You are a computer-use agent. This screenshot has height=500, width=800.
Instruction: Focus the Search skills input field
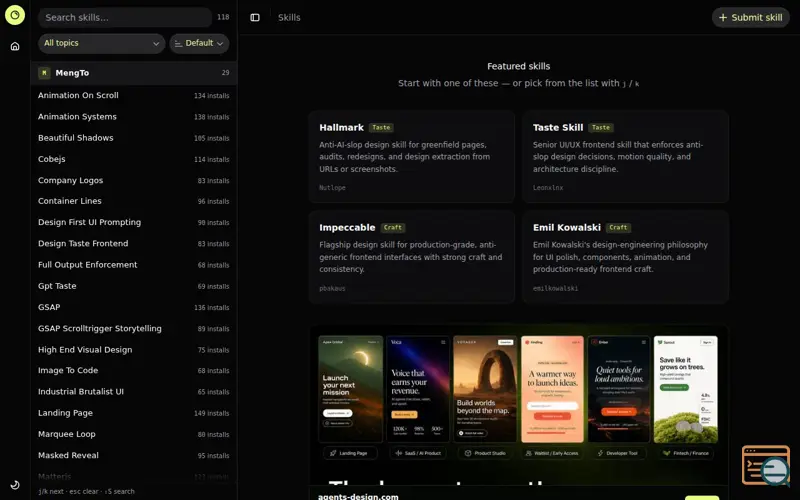point(125,17)
